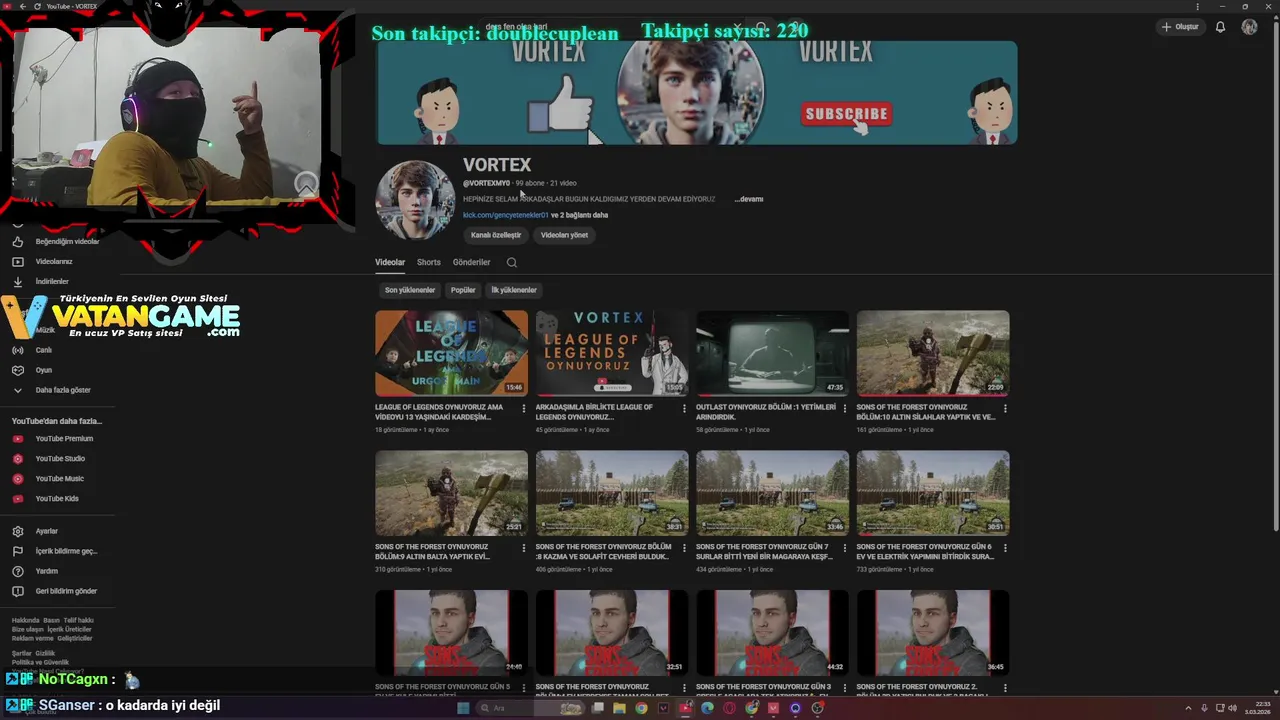
Task: Open options menu for BÖLÜM:10 ALTIN SİLAHLAR video
Action: click(1005, 408)
